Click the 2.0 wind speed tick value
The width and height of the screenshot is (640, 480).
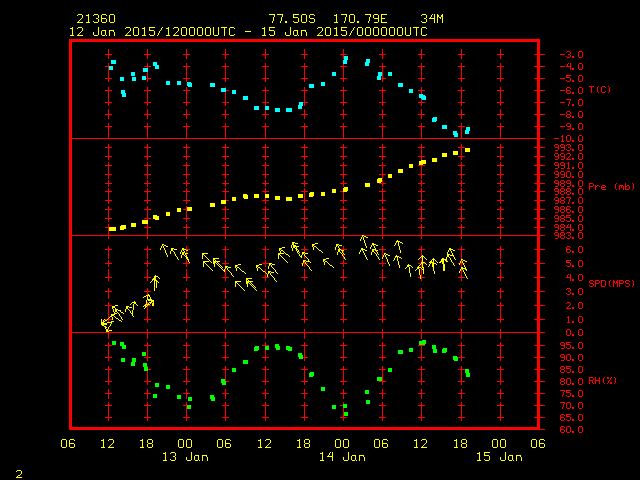[x=575, y=306]
